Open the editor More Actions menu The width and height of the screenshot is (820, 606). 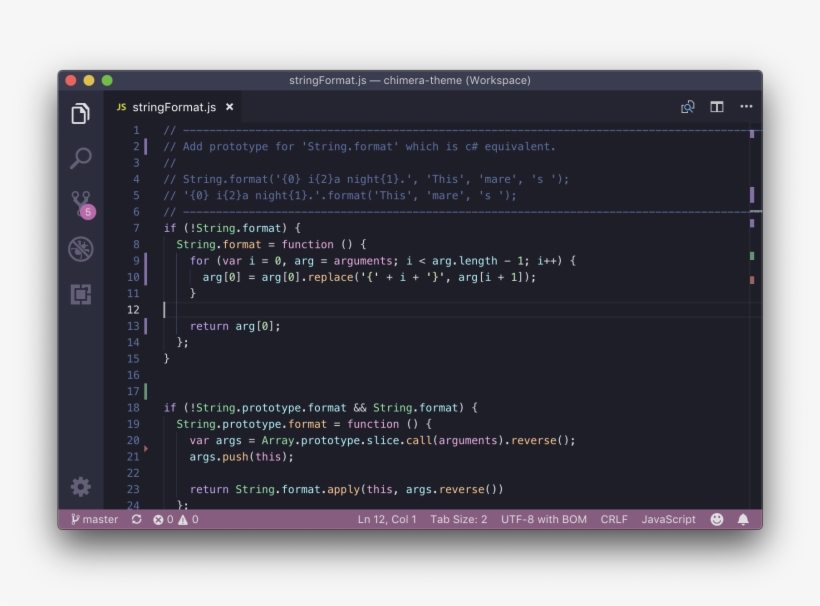pos(746,107)
